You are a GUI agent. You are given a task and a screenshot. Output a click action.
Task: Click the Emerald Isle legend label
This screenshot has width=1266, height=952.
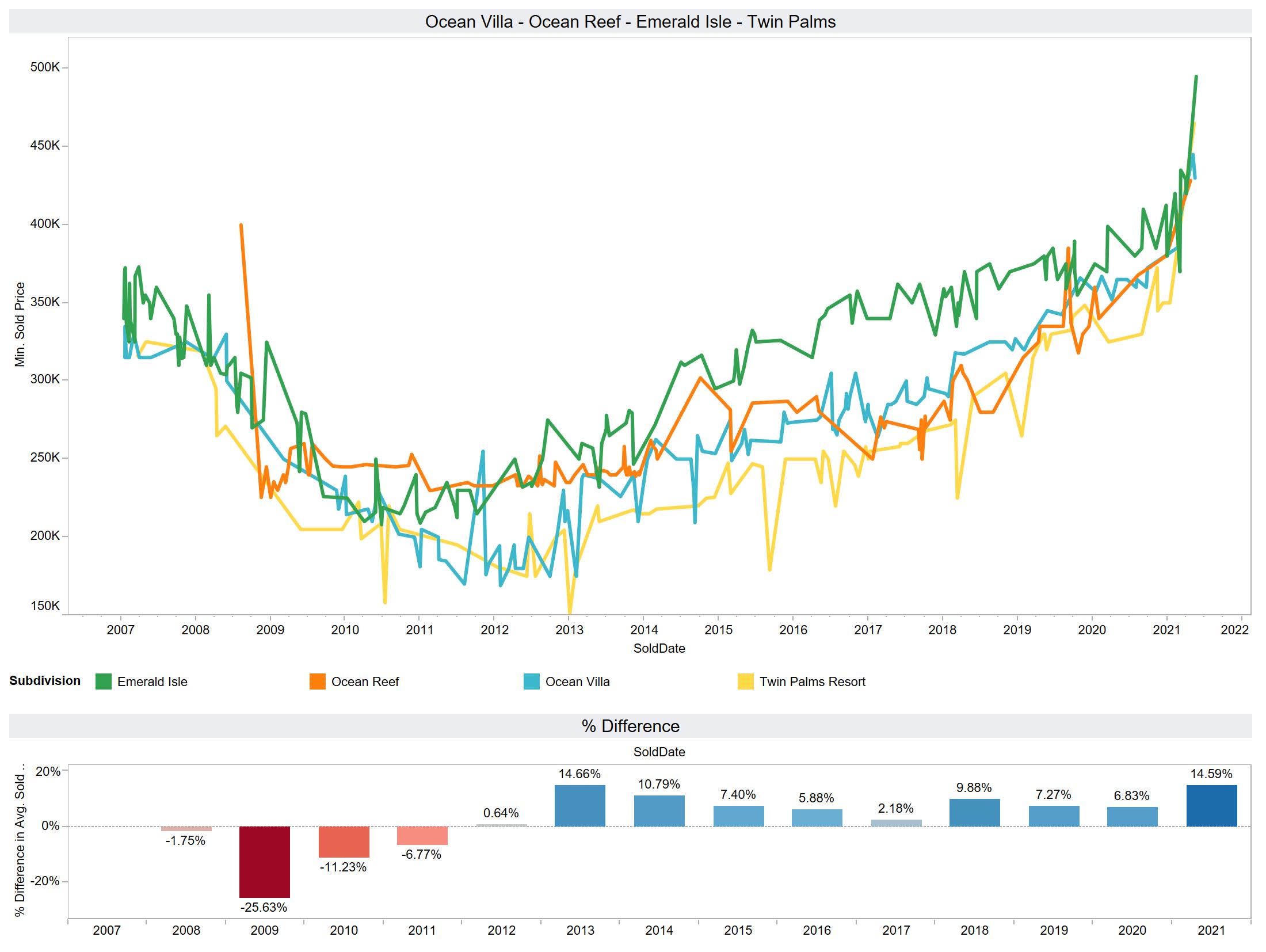click(x=152, y=682)
